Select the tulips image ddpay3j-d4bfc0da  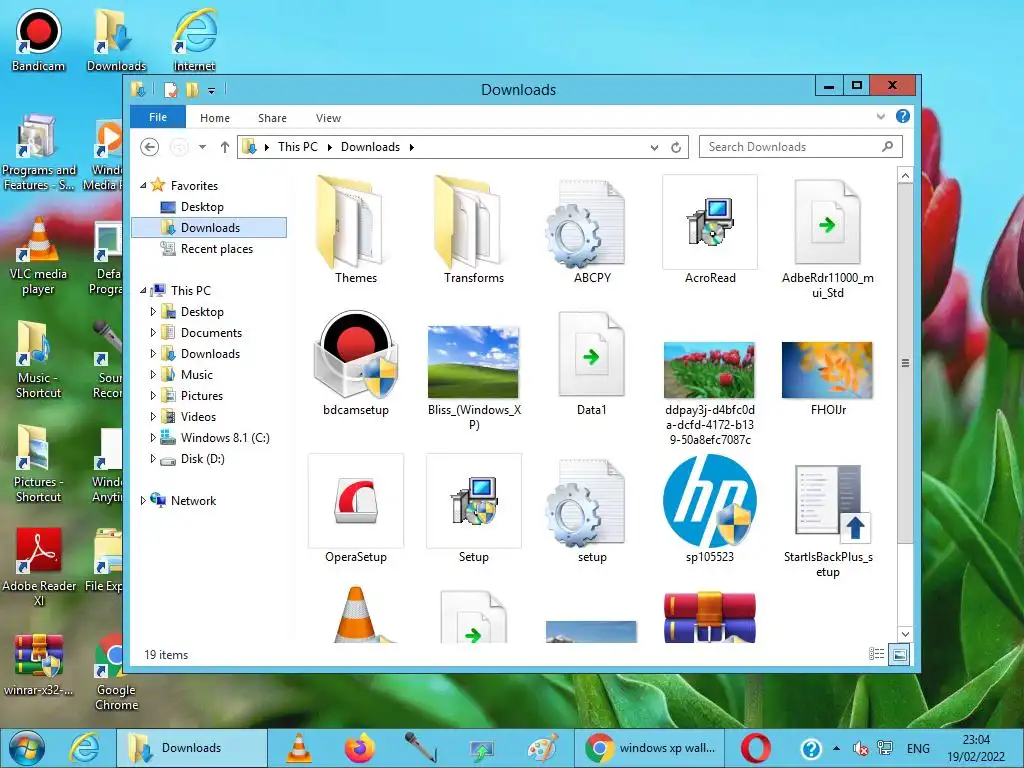(x=710, y=392)
